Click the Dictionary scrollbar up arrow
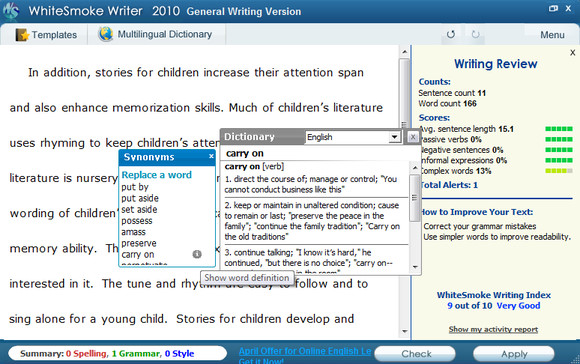This screenshot has width=580, height=364. tap(415, 168)
